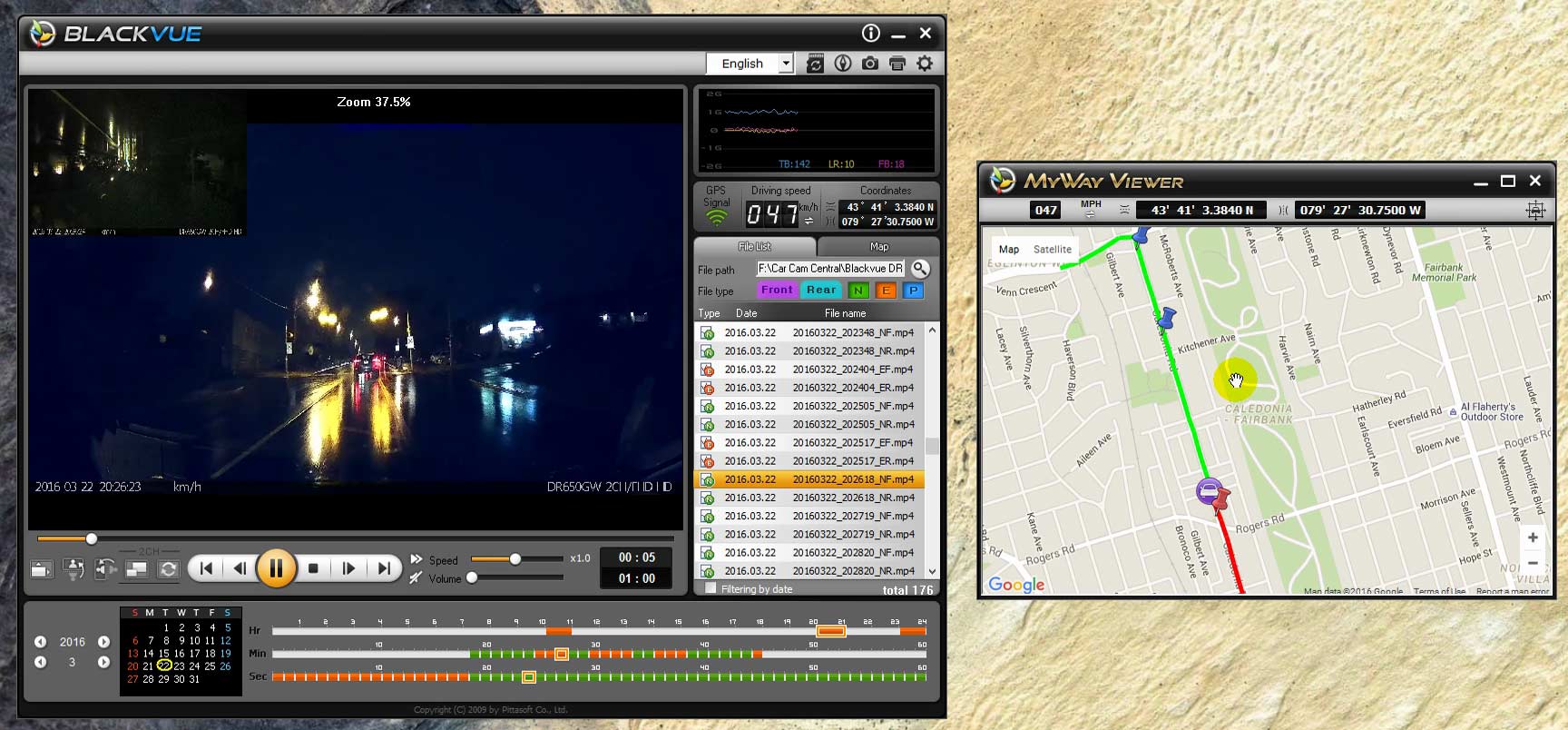Sort file list by File name column
1568x730 pixels.
pyautogui.click(x=845, y=313)
